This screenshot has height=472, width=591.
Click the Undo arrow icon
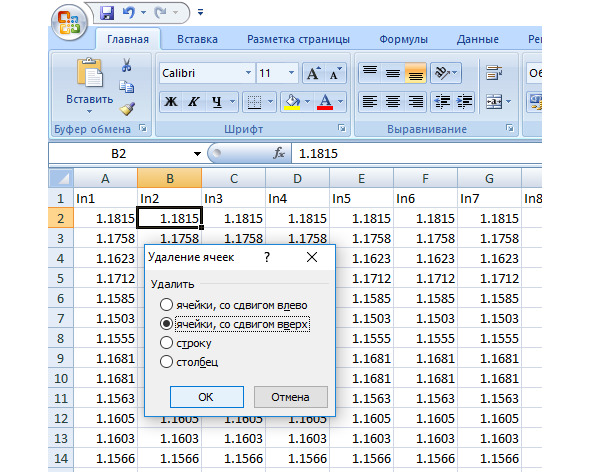tap(129, 12)
